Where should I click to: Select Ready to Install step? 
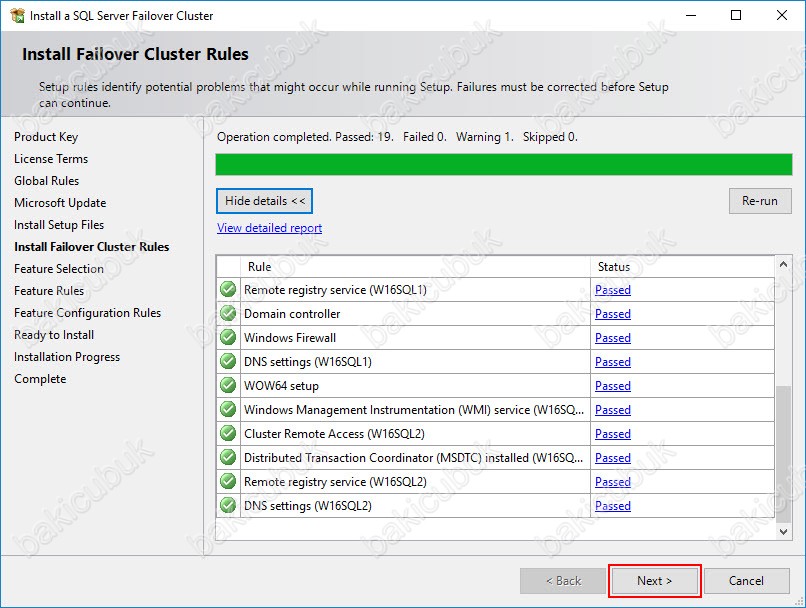53,335
